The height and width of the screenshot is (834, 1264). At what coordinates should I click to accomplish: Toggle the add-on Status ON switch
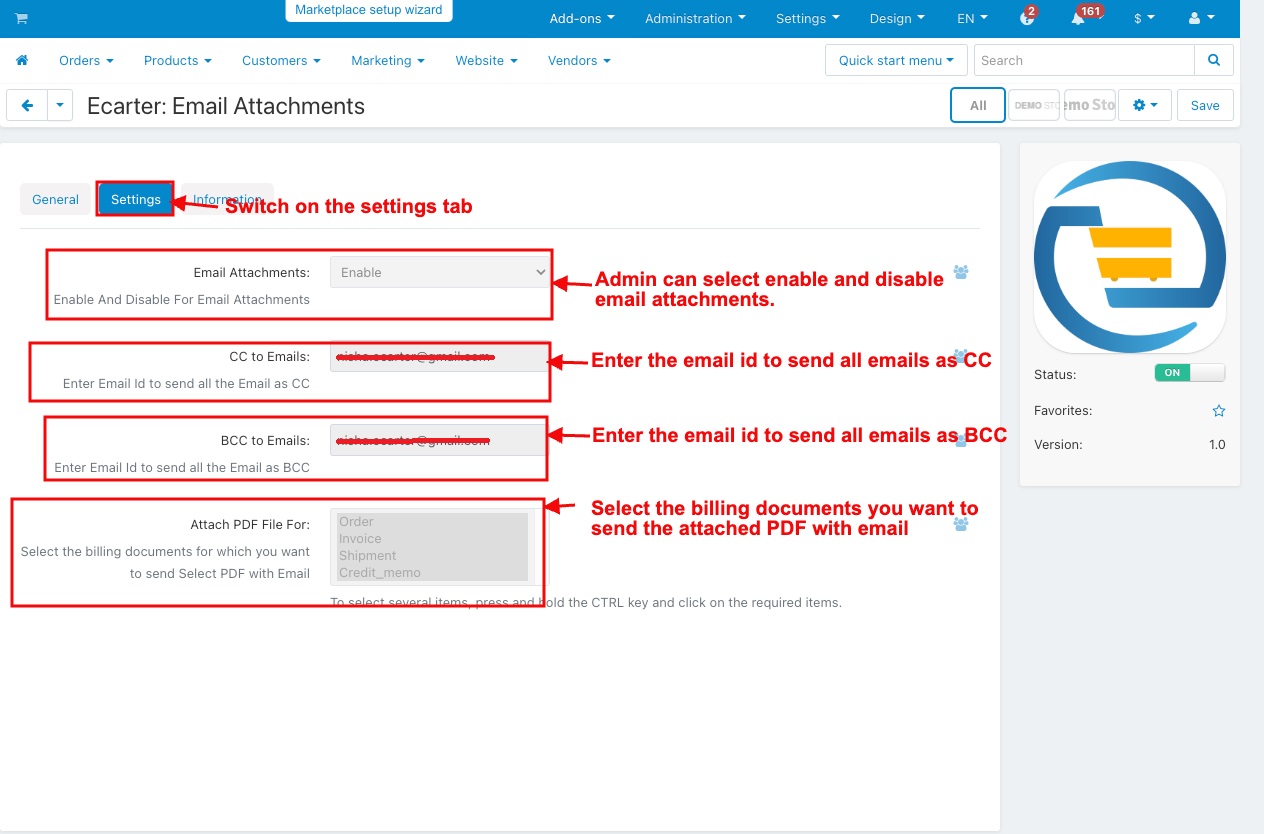pos(1189,373)
